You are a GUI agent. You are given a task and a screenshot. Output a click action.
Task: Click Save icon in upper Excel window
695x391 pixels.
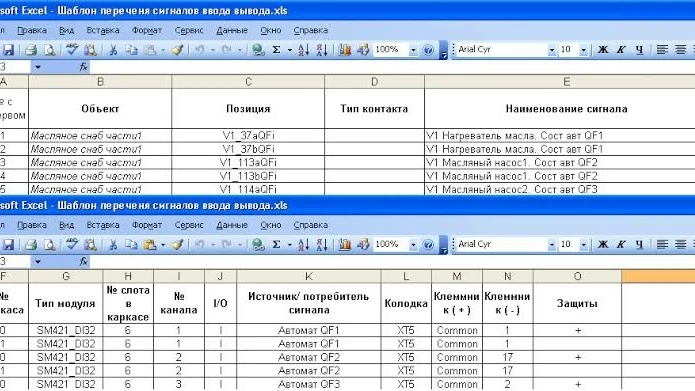(9, 50)
